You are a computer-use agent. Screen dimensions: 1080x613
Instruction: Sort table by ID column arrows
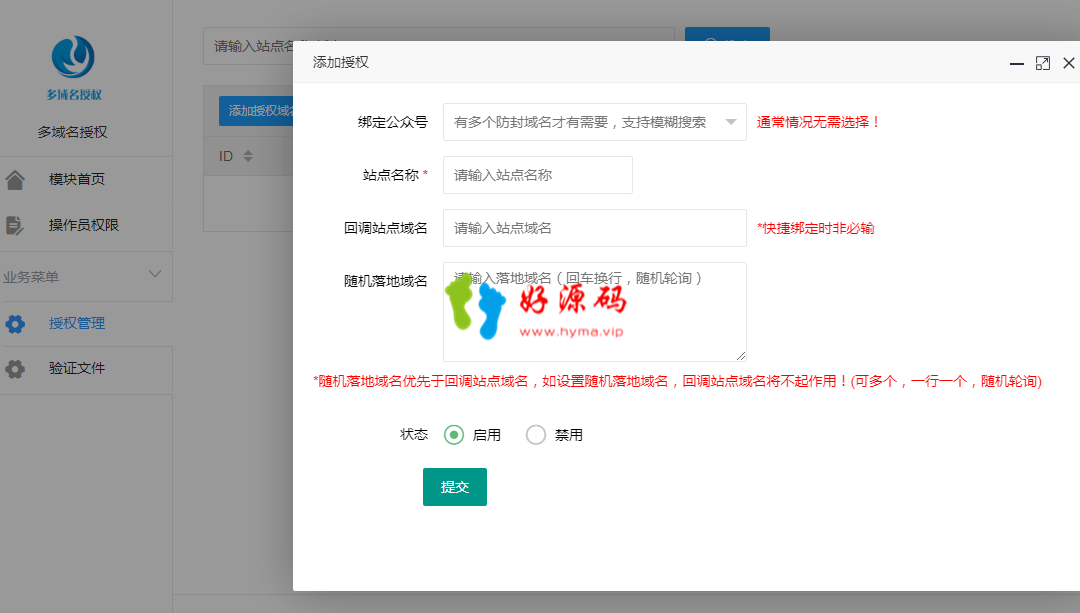tap(248, 156)
